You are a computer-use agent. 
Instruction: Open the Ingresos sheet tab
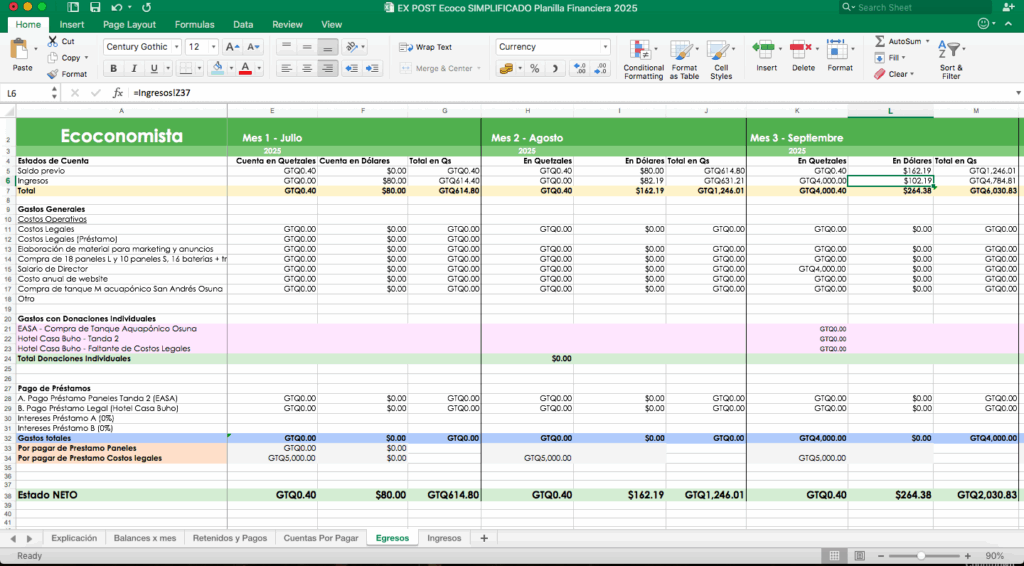pyautogui.click(x=444, y=538)
